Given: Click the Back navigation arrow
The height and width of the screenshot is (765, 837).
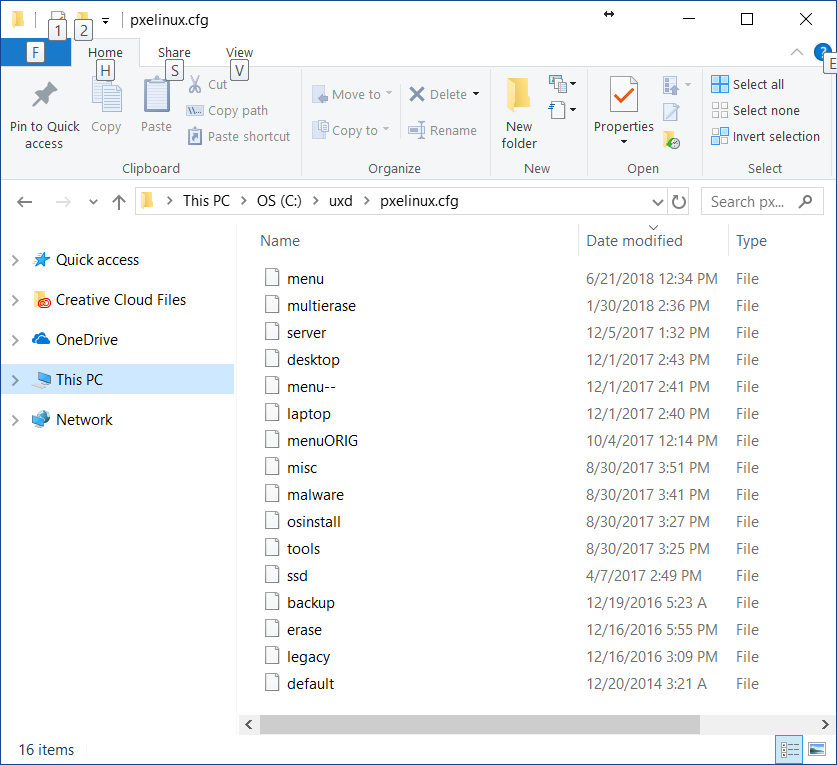Looking at the screenshot, I should click(x=26, y=201).
